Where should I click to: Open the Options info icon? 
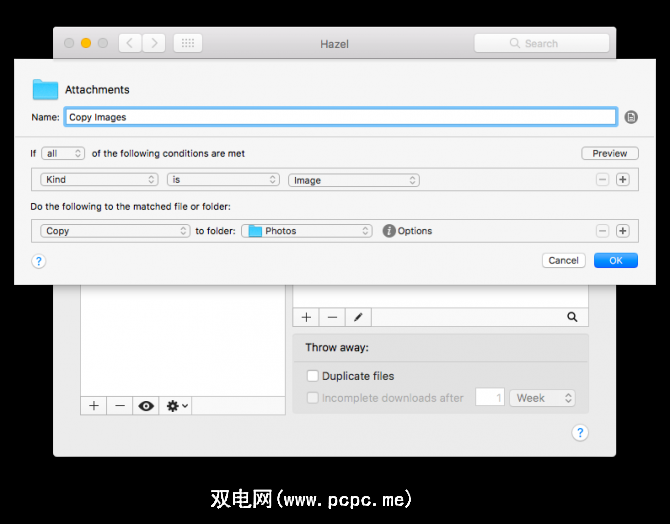389,231
